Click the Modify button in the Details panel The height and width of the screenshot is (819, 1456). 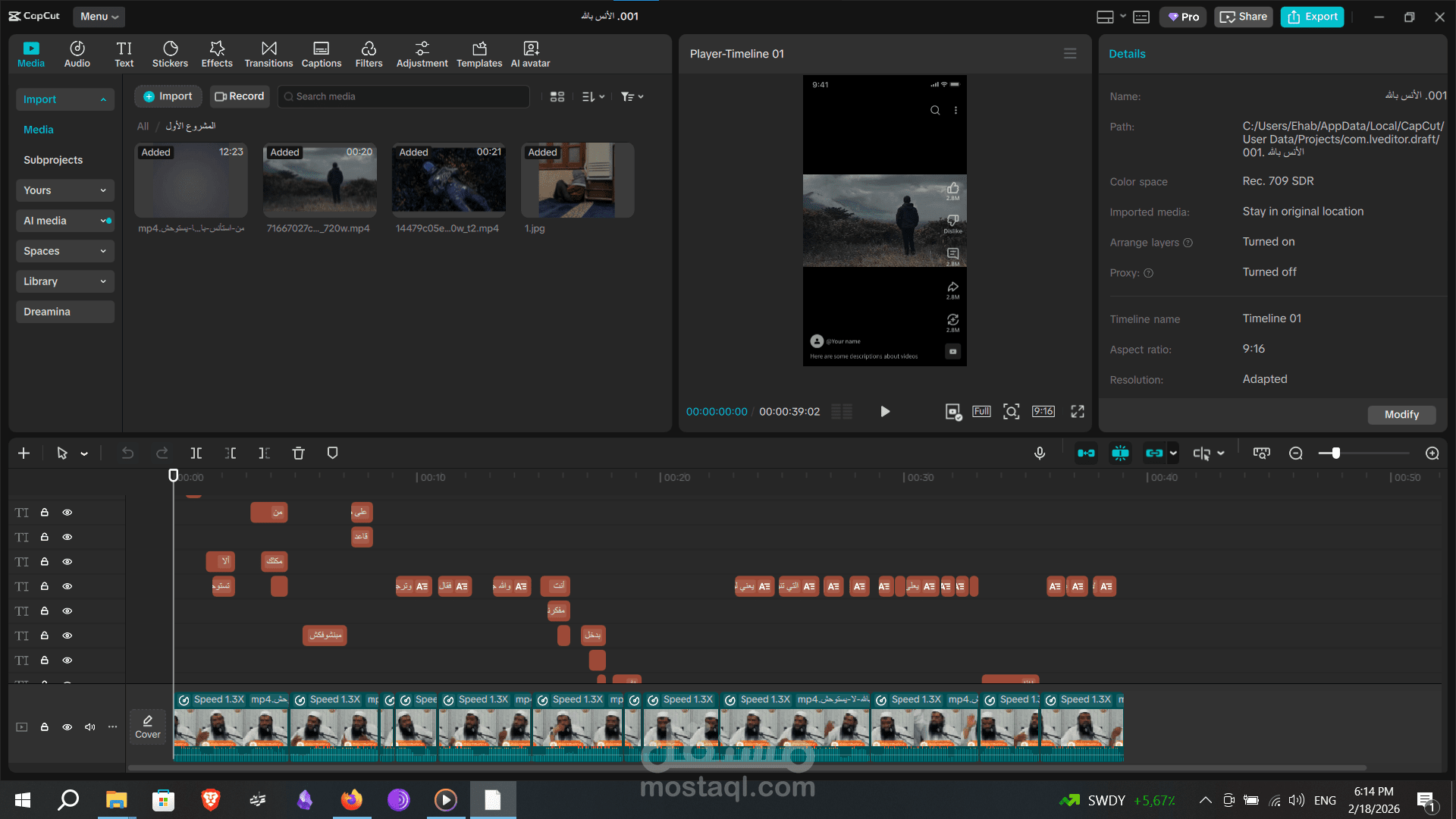point(1401,415)
